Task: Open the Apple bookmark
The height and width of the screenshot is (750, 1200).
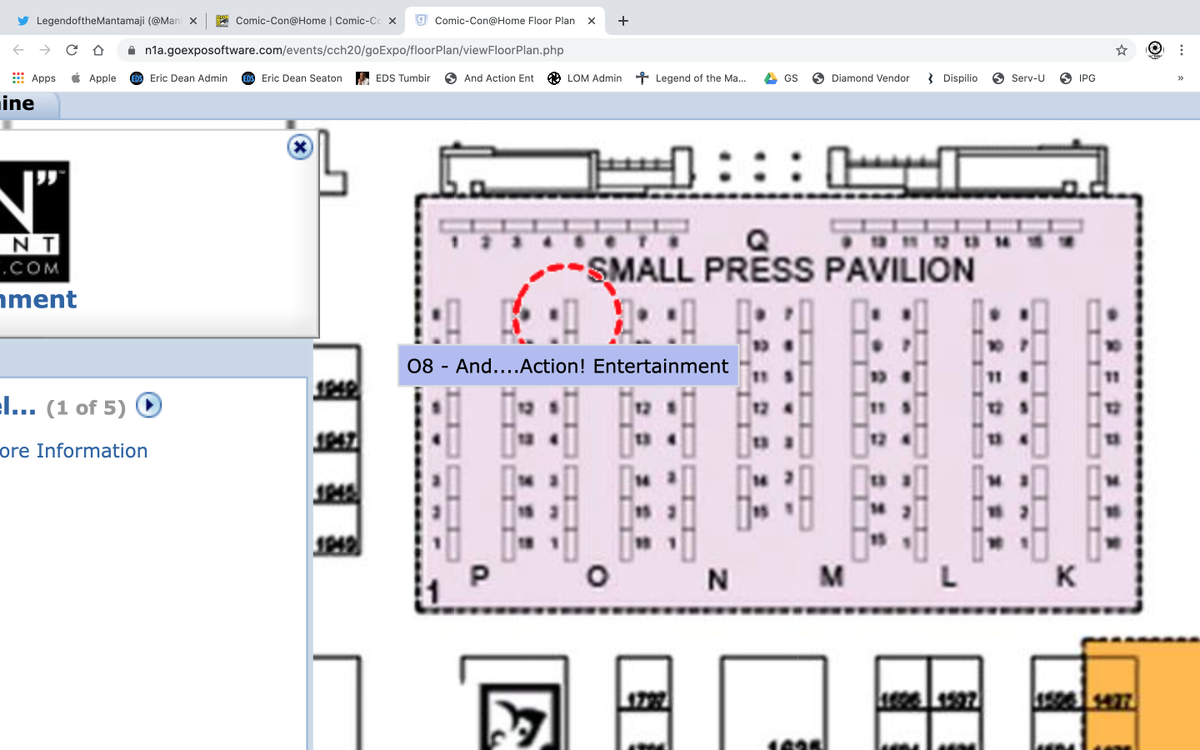Action: click(x=93, y=78)
